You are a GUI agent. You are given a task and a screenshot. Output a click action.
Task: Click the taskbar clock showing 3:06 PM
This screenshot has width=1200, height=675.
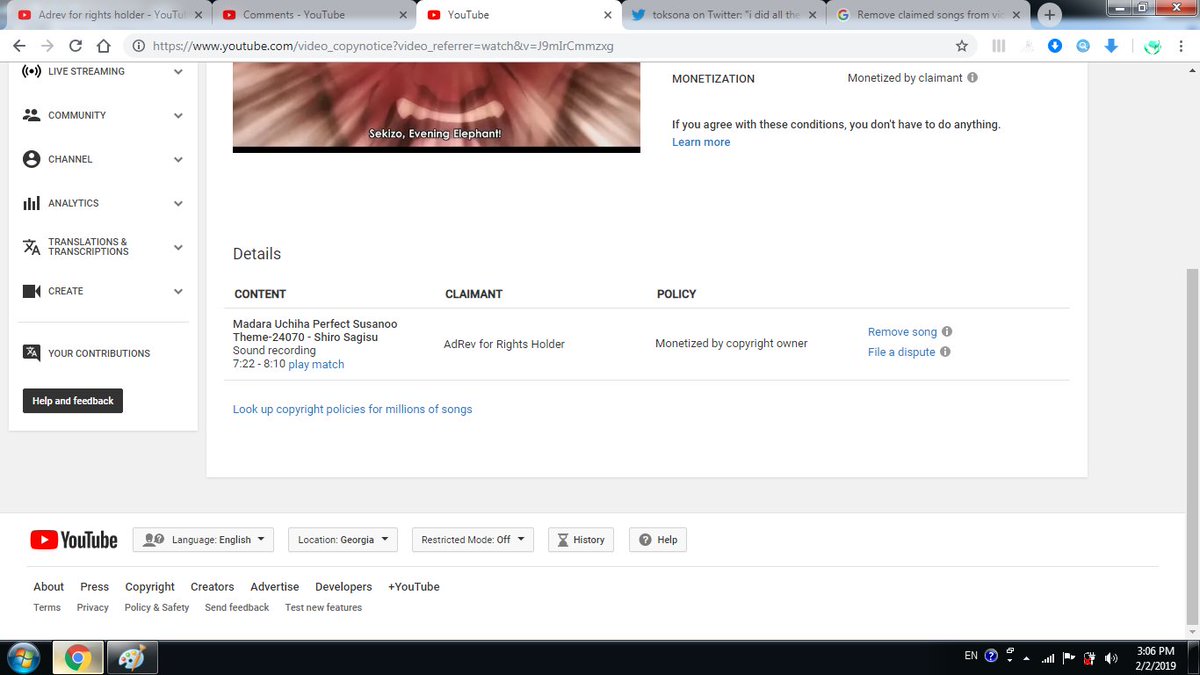(1156, 658)
